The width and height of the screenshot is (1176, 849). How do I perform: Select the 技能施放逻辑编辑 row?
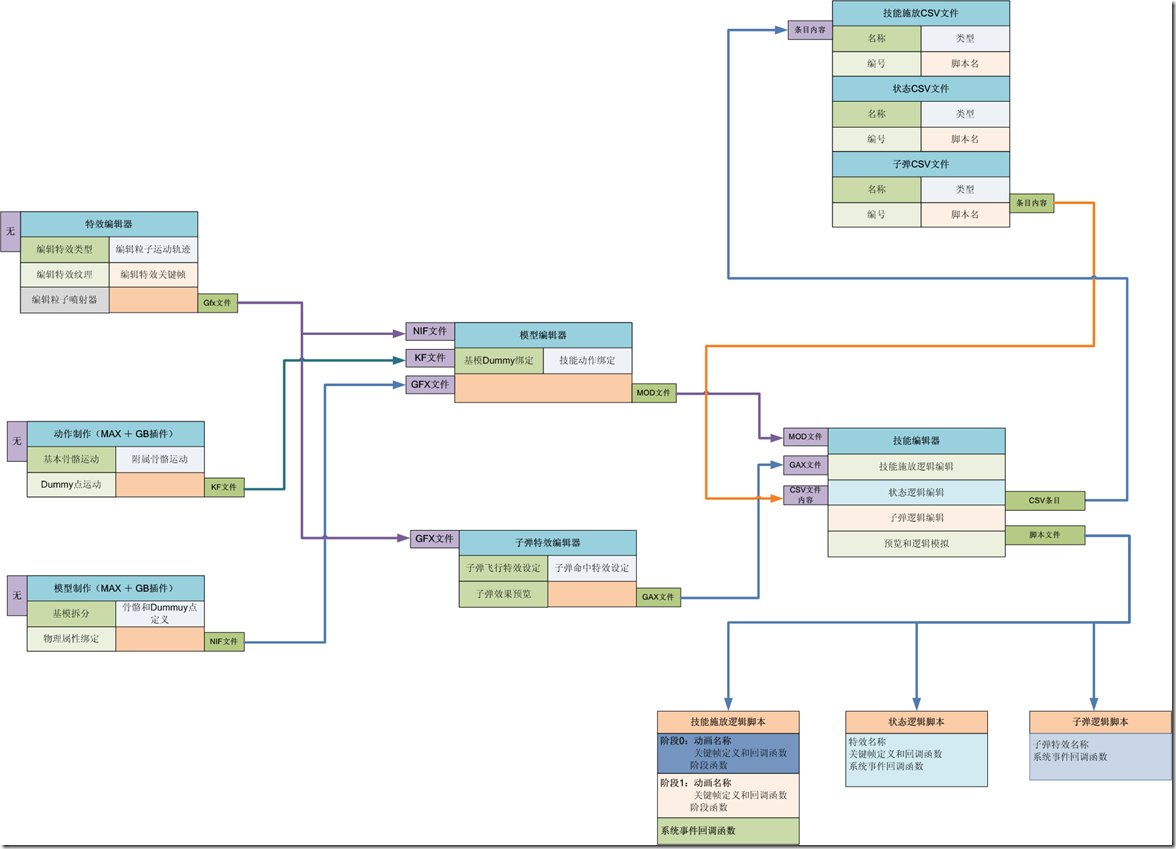916,466
